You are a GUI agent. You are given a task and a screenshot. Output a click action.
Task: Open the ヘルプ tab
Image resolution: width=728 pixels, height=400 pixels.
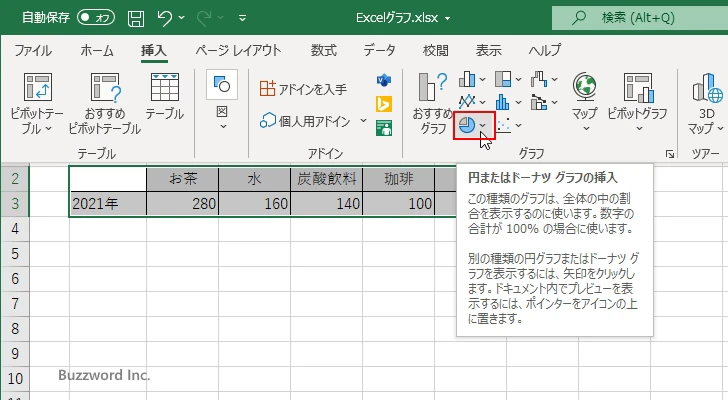[x=545, y=50]
